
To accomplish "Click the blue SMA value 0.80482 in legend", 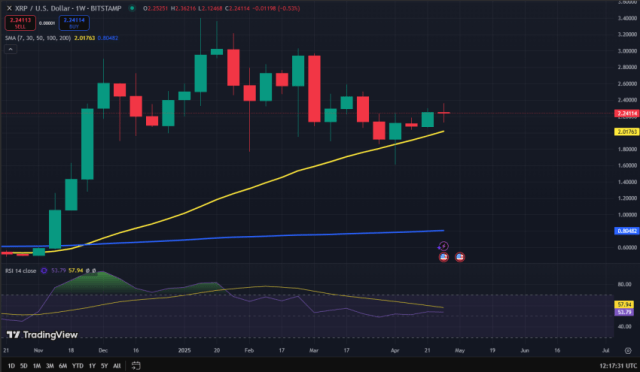I will coord(108,38).
